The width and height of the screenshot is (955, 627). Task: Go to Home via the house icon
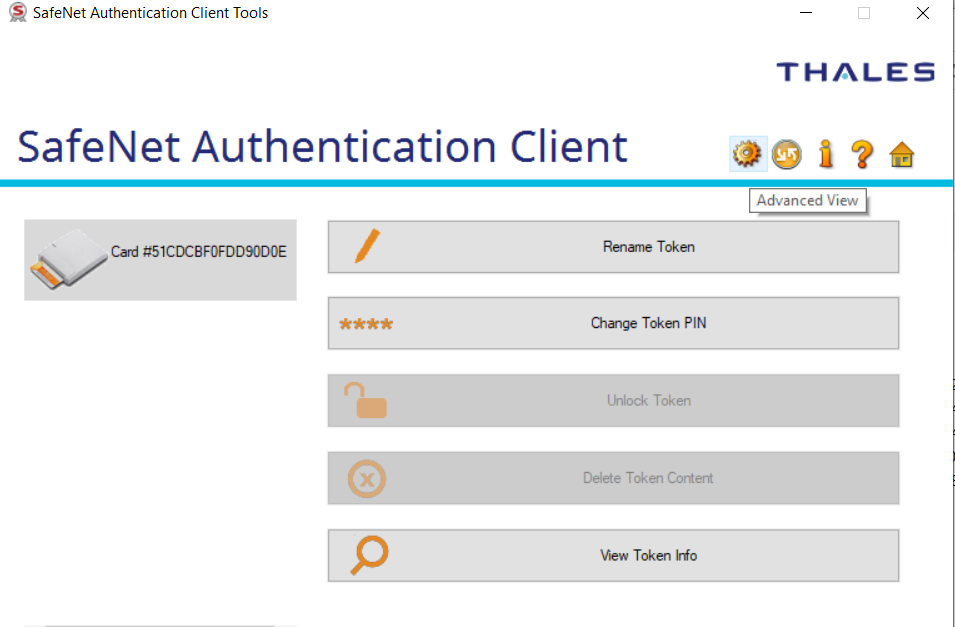click(x=902, y=155)
